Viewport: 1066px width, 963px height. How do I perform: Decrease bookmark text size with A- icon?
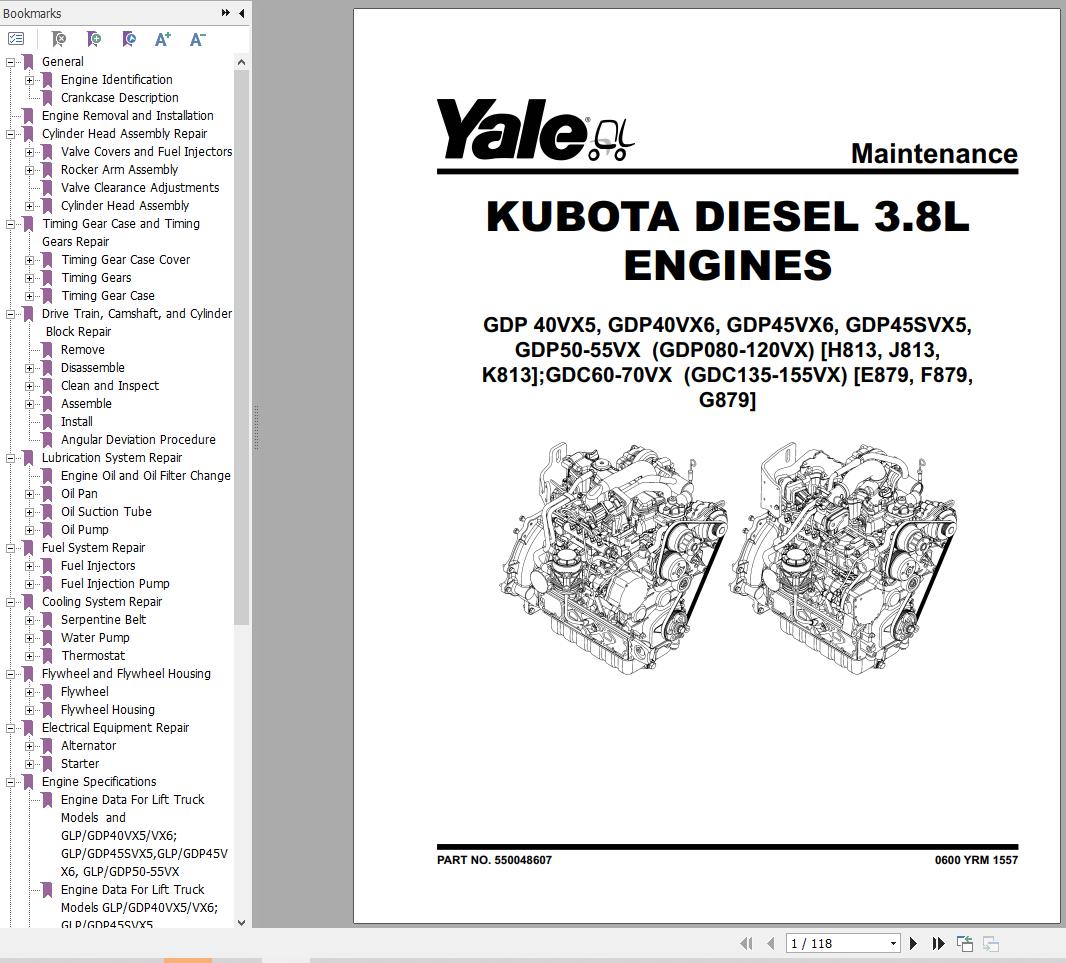tap(196, 39)
